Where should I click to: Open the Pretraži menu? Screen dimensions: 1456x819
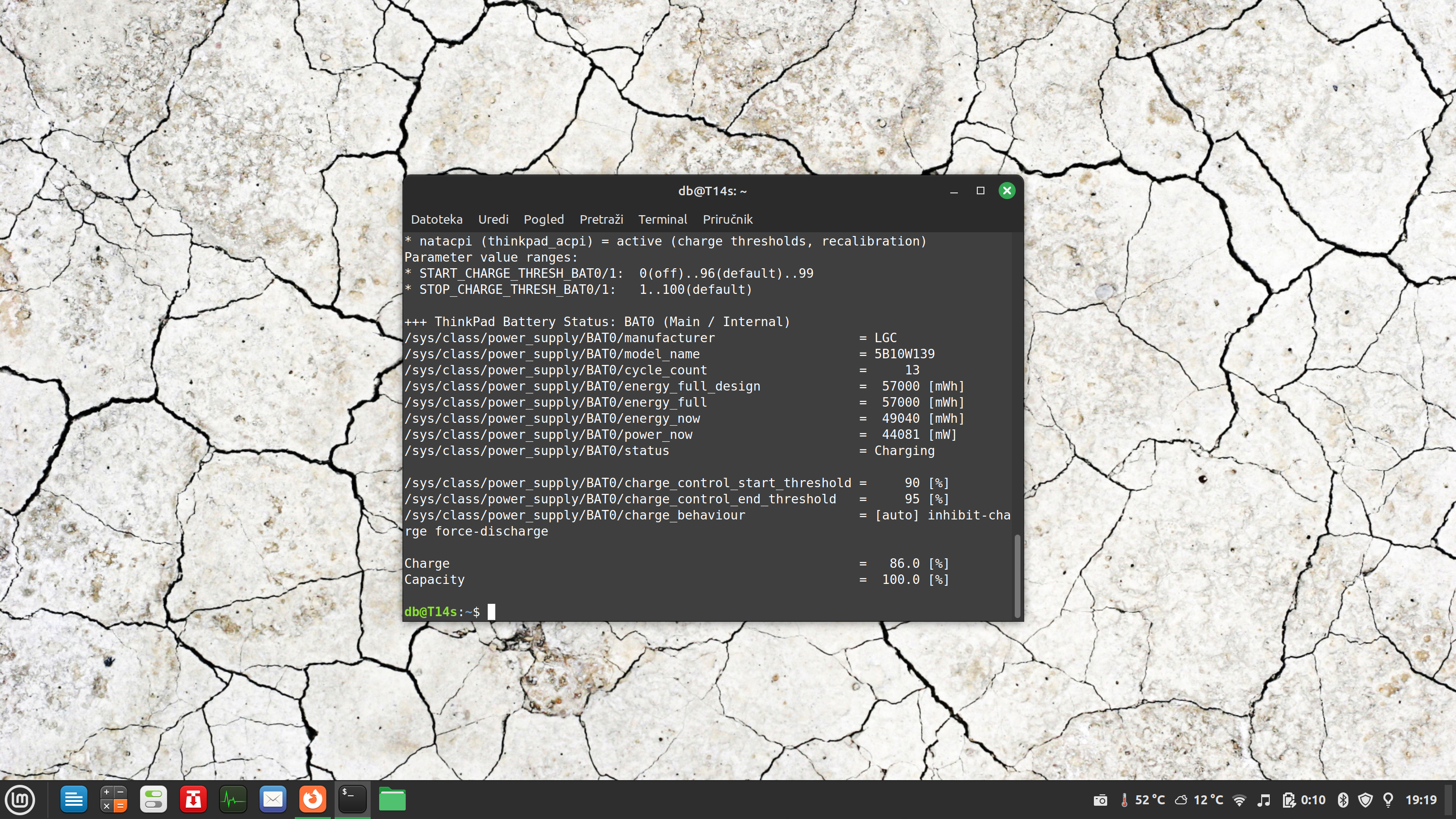(601, 219)
